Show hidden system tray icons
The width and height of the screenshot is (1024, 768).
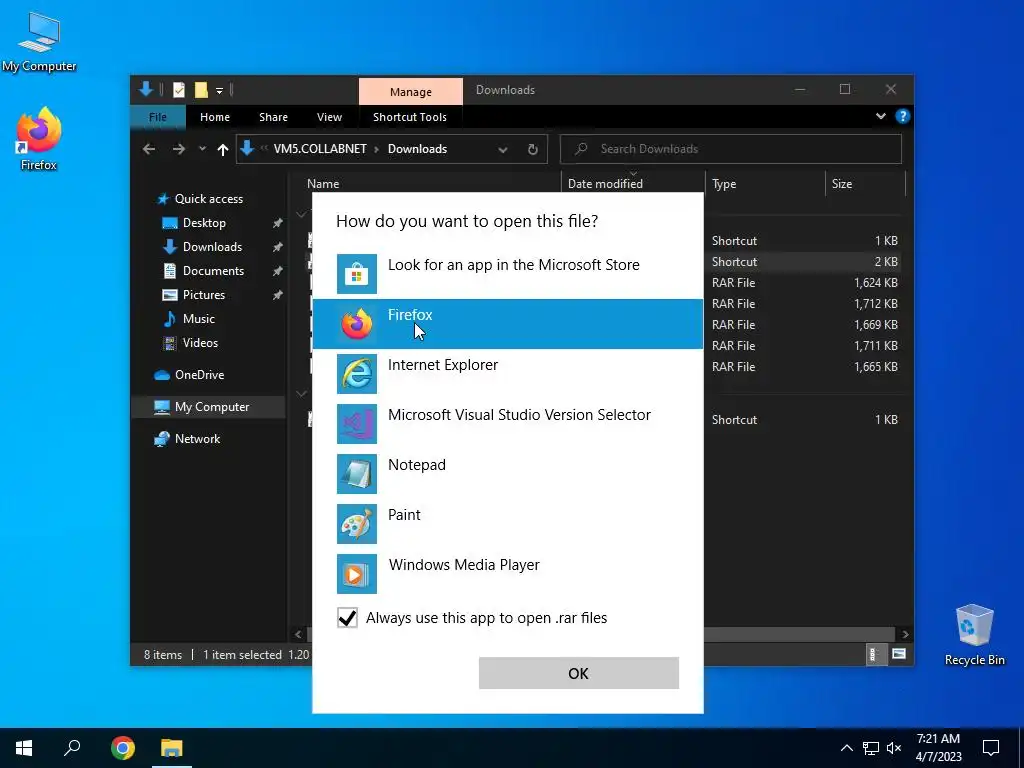click(x=846, y=748)
